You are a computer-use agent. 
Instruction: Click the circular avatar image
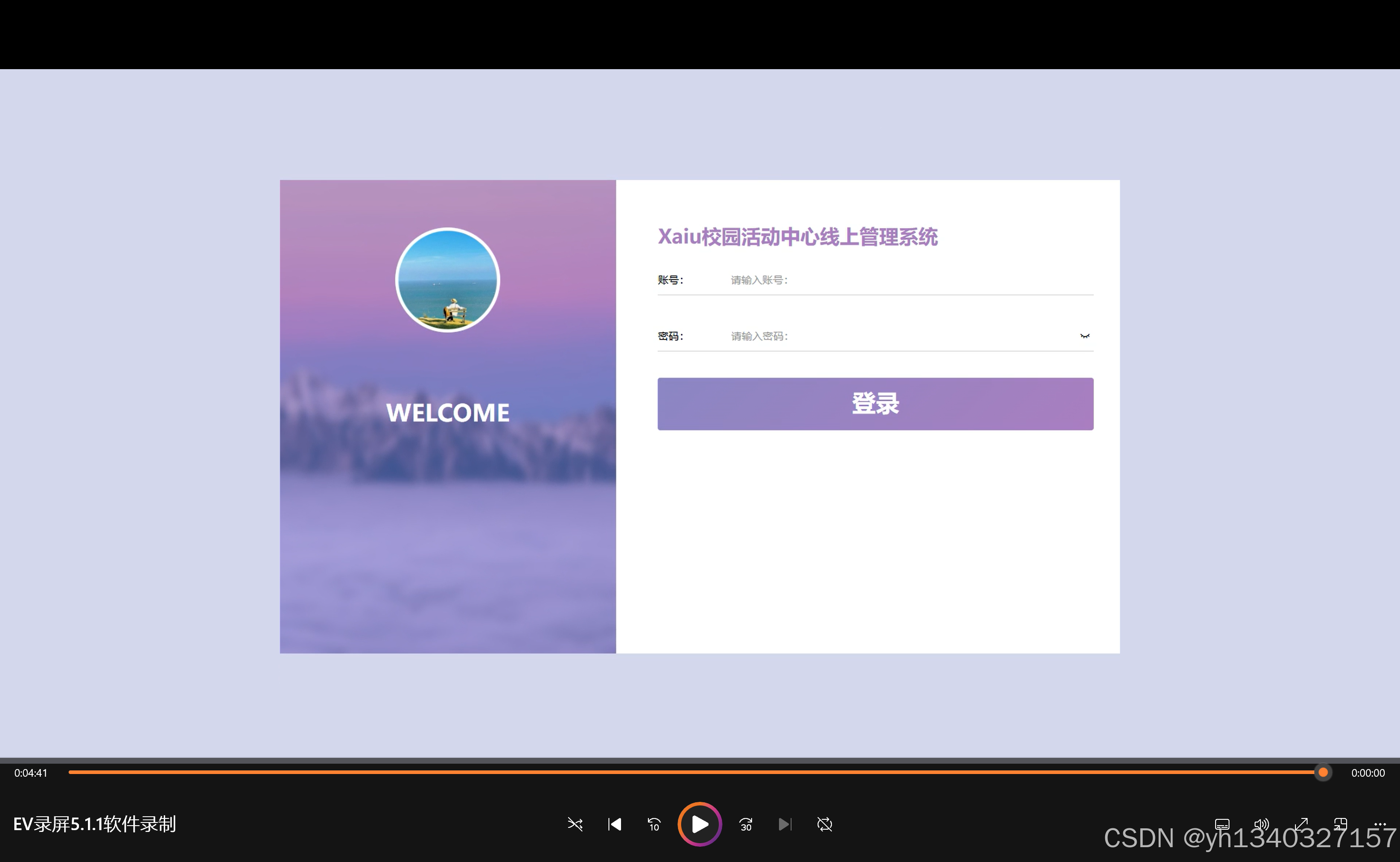[x=447, y=280]
